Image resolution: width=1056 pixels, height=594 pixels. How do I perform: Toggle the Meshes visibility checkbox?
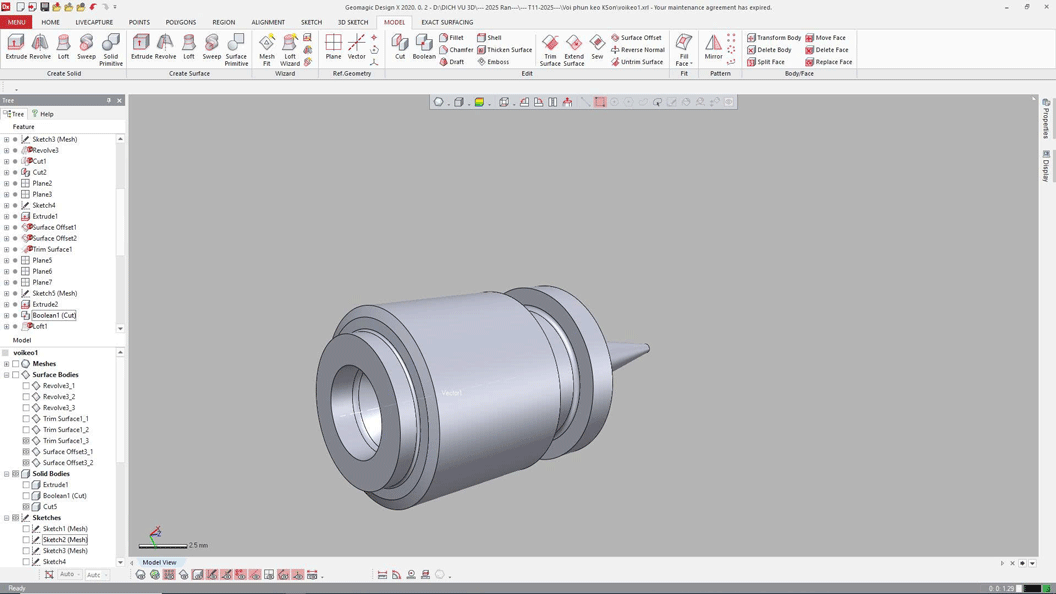point(15,364)
